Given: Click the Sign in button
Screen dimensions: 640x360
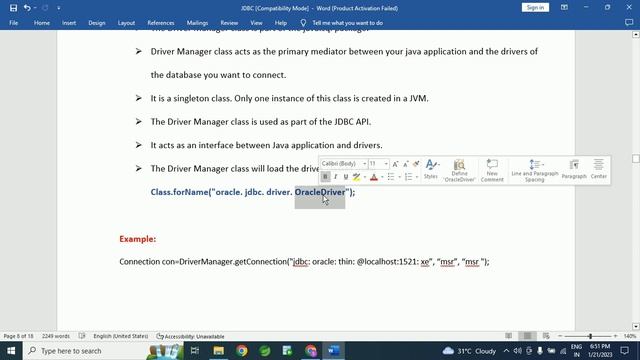Looking at the screenshot, I should [x=535, y=8].
